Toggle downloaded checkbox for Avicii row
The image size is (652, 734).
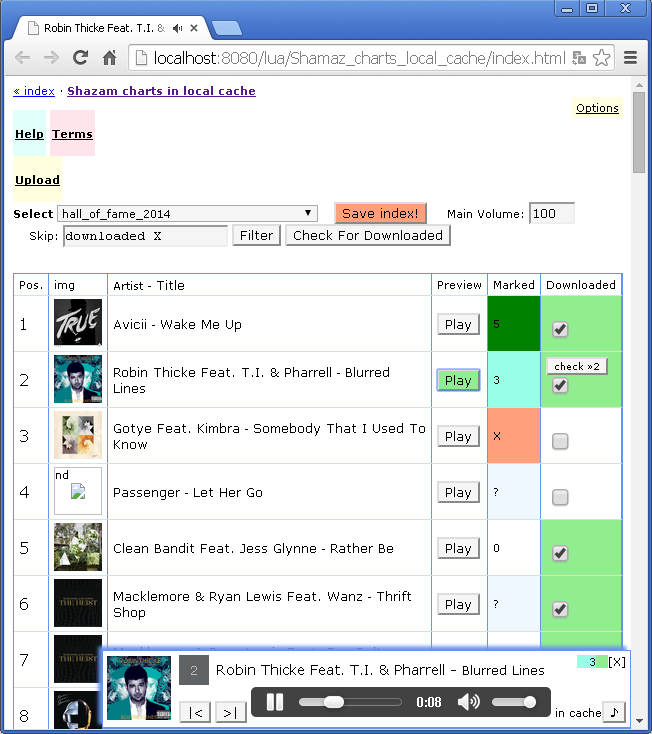coord(560,329)
